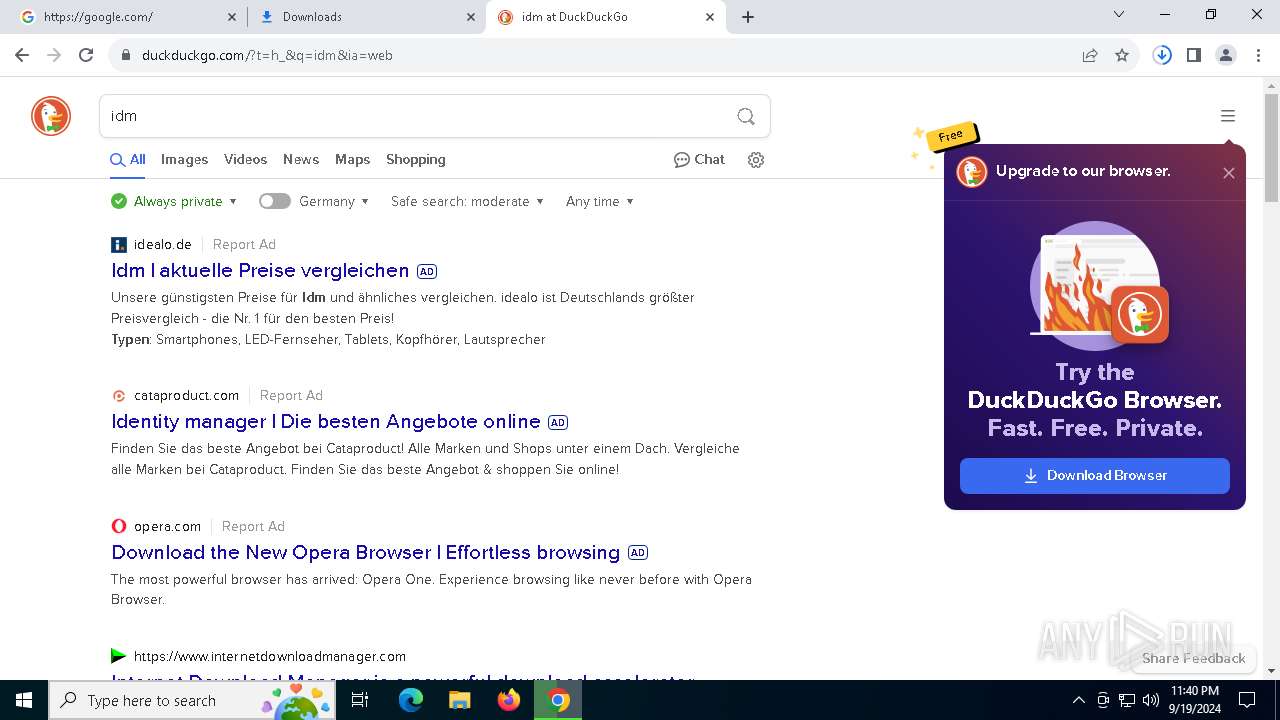This screenshot has width=1280, height=720.
Task: Switch to the google.com tab
Action: pyautogui.click(x=125, y=17)
